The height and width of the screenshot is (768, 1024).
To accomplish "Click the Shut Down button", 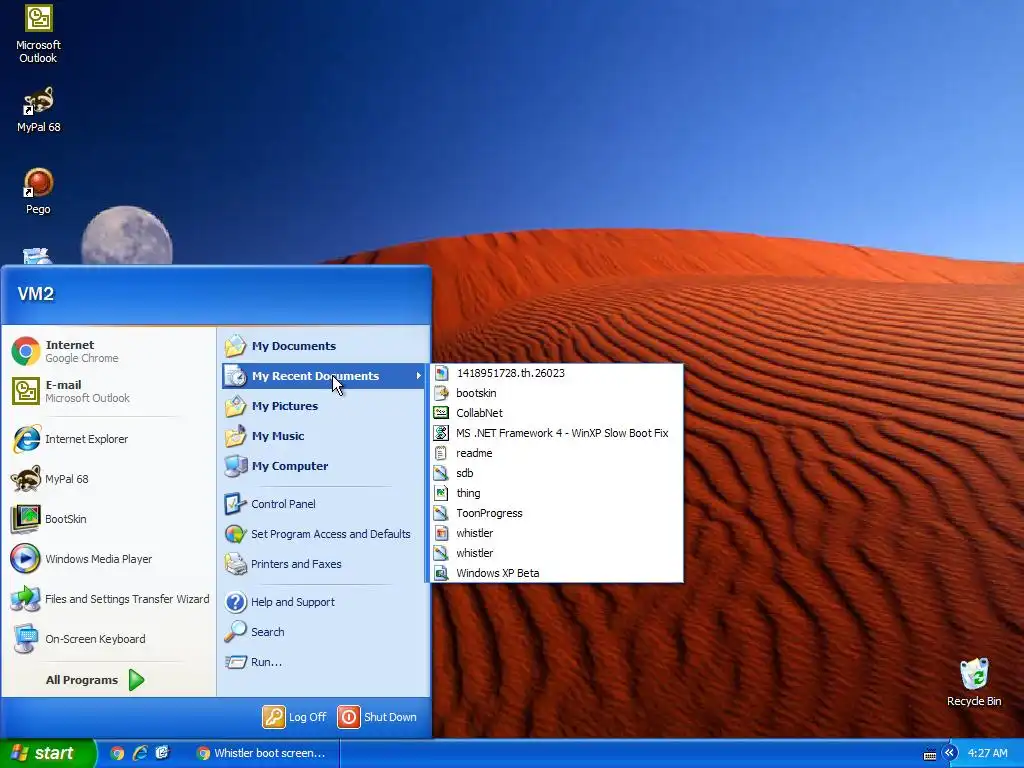I will pyautogui.click(x=377, y=717).
